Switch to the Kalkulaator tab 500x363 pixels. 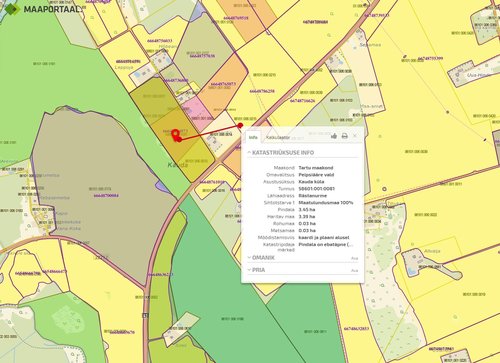tap(277, 137)
